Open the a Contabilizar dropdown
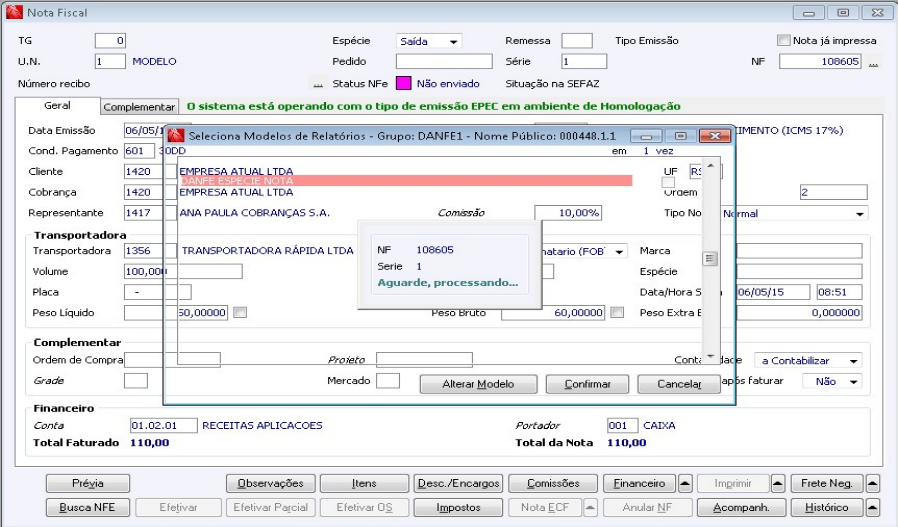The height and width of the screenshot is (527, 898). 853,361
